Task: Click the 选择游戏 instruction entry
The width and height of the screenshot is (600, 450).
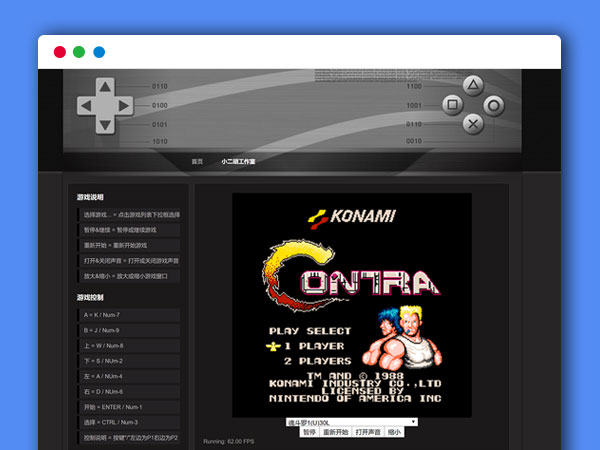Action: (129, 215)
